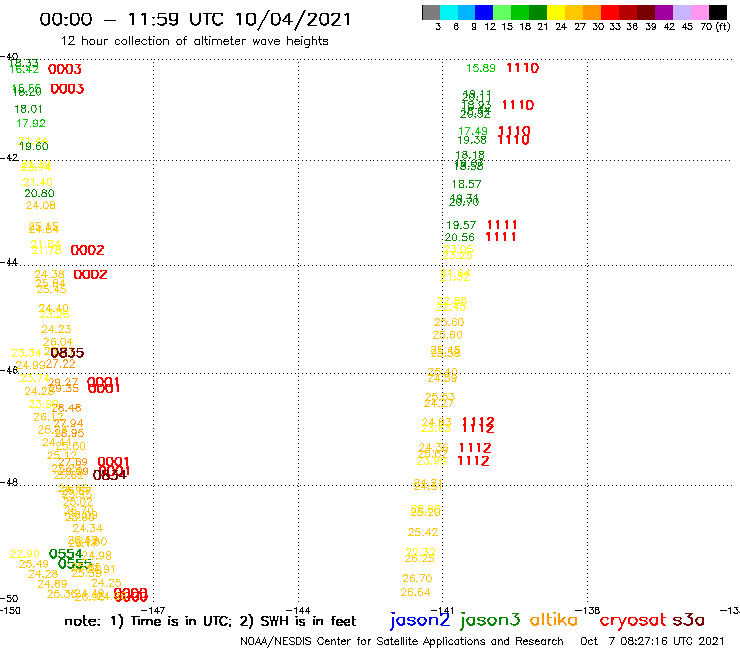Click the title time range 00:00 – 11:59 UTC 10/04/2021
This screenshot has width=740, height=650.
195,19
